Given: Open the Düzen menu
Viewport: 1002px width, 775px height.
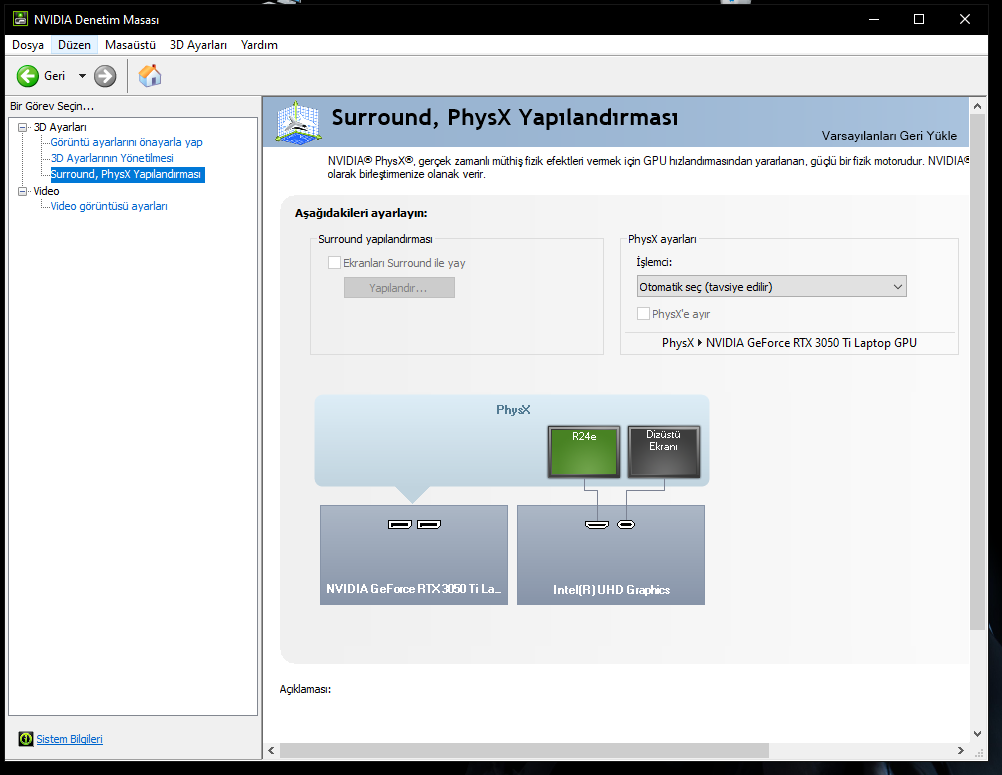Looking at the screenshot, I should coord(74,45).
